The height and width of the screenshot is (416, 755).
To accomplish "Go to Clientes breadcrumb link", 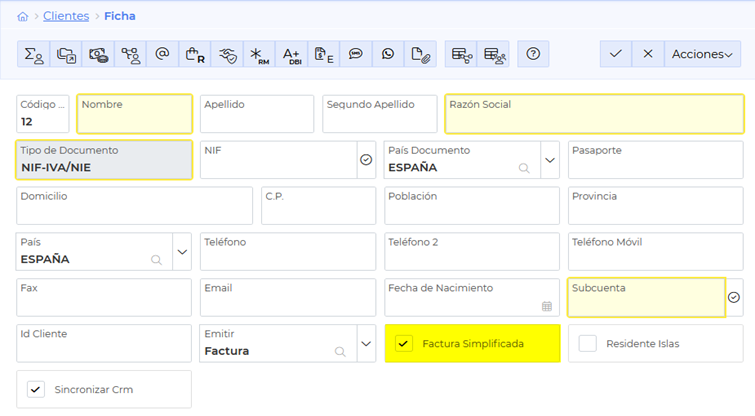I will [66, 17].
